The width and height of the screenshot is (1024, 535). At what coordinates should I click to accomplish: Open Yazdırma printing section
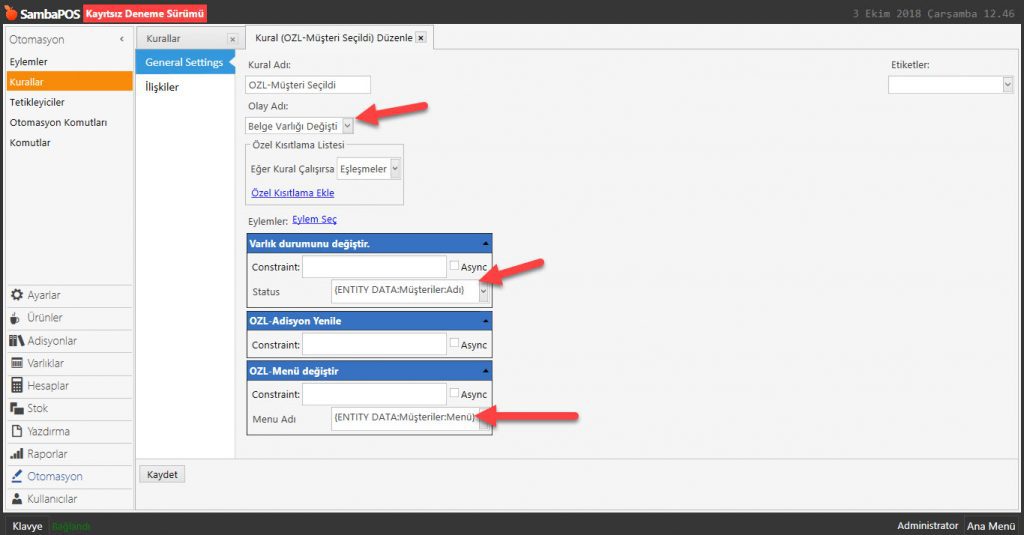[48, 431]
